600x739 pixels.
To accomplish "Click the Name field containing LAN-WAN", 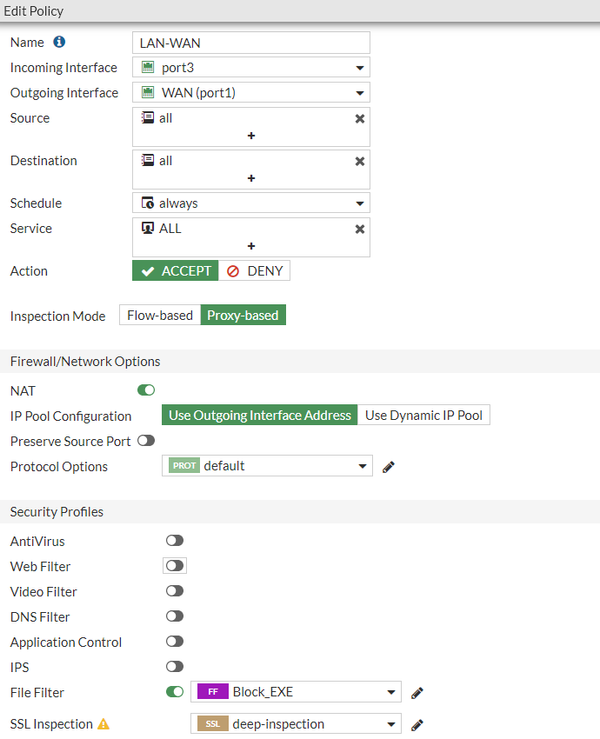I will [251, 42].
